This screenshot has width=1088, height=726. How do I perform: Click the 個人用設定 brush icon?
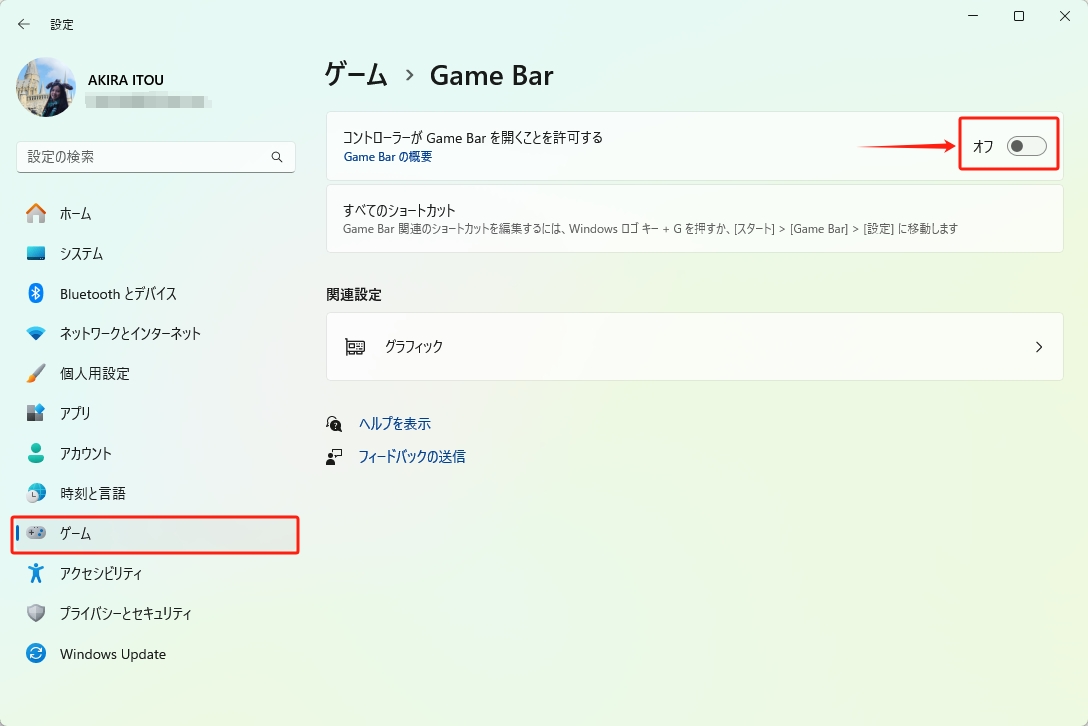(36, 373)
